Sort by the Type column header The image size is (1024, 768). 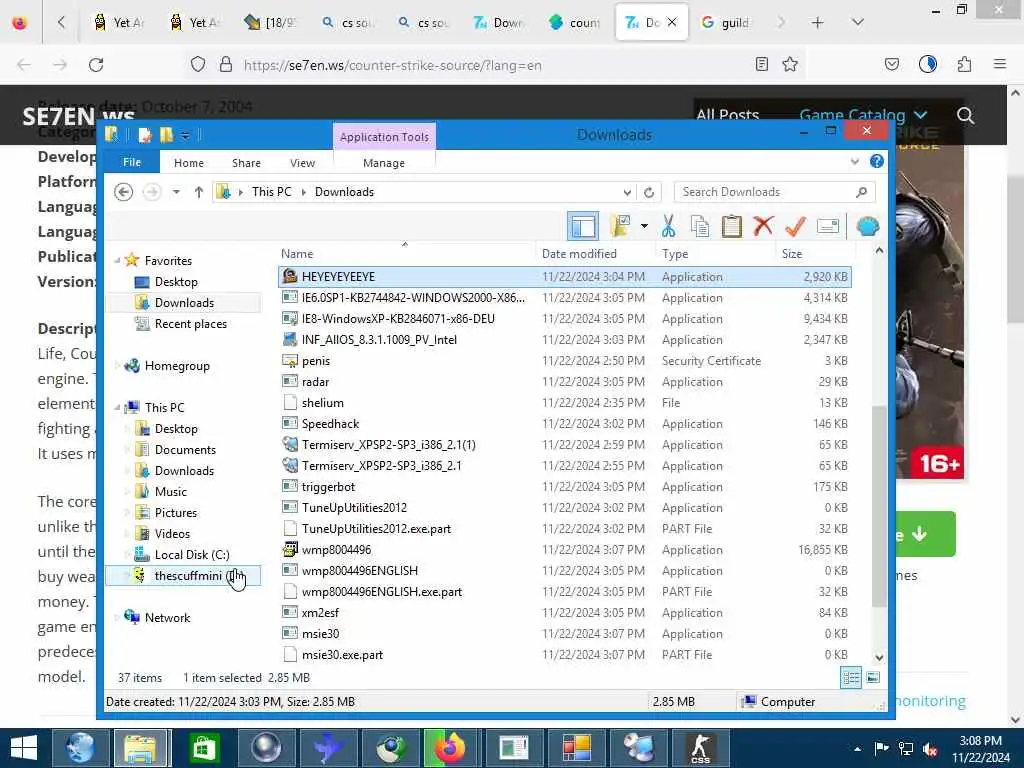(715, 253)
